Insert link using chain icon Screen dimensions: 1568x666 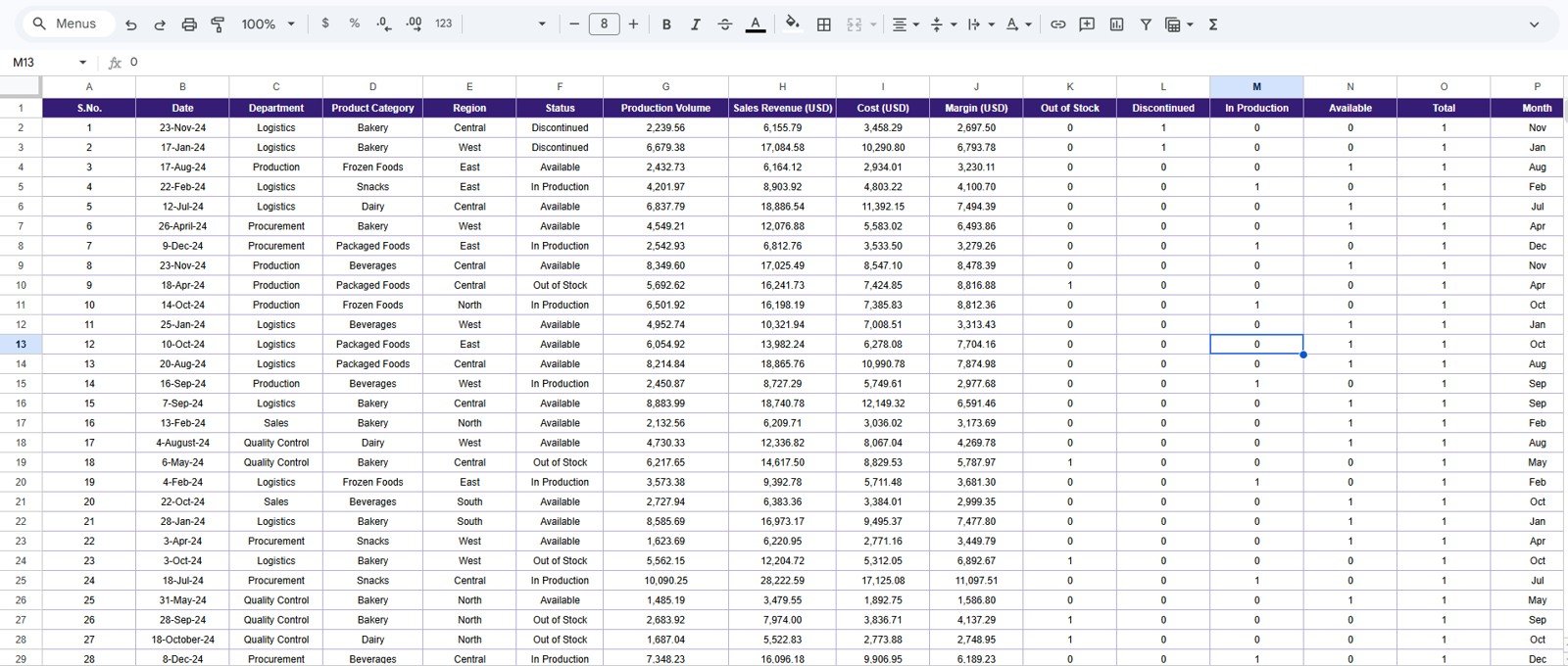(1058, 24)
